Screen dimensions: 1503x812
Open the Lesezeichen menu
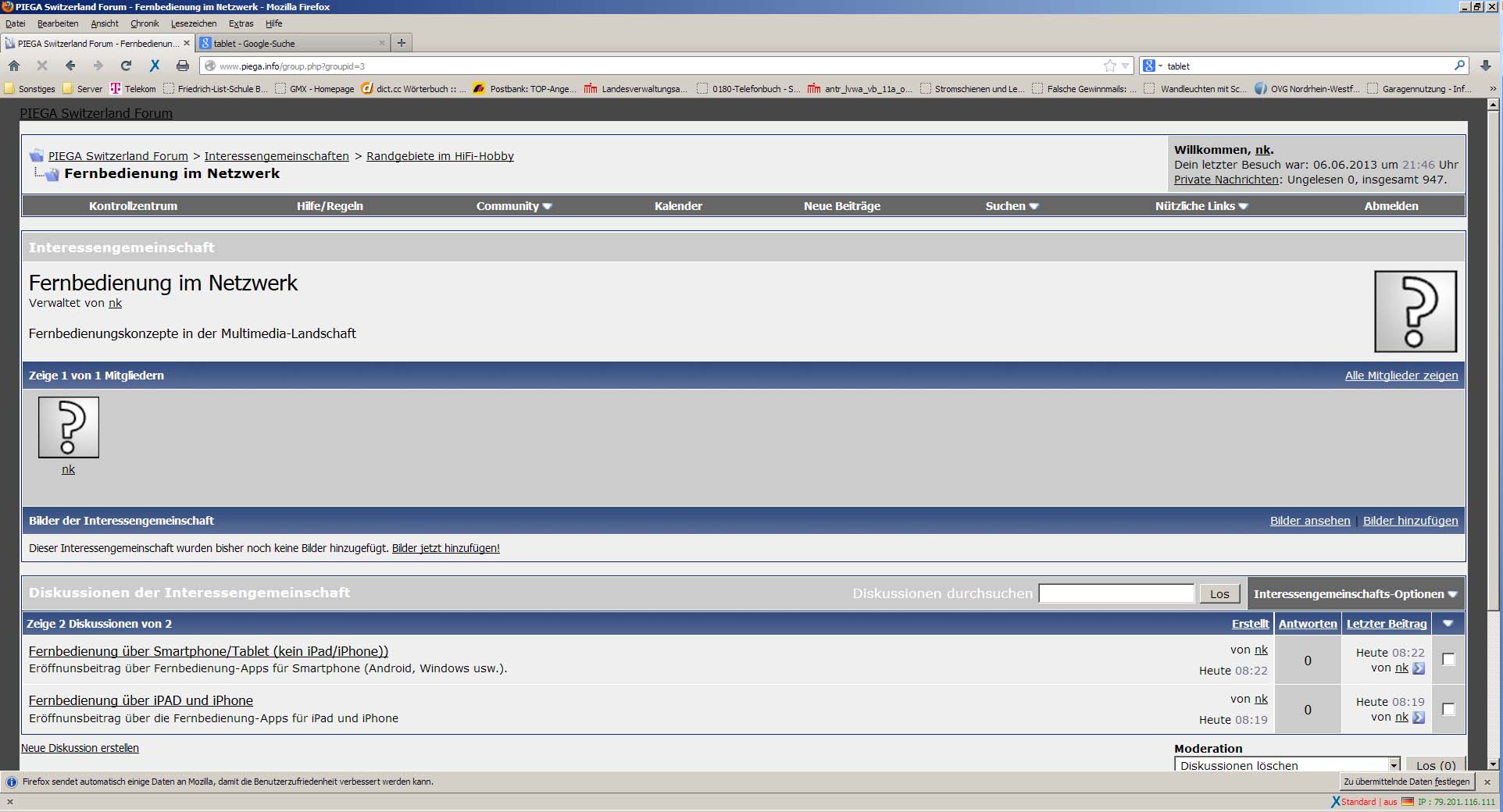[194, 23]
